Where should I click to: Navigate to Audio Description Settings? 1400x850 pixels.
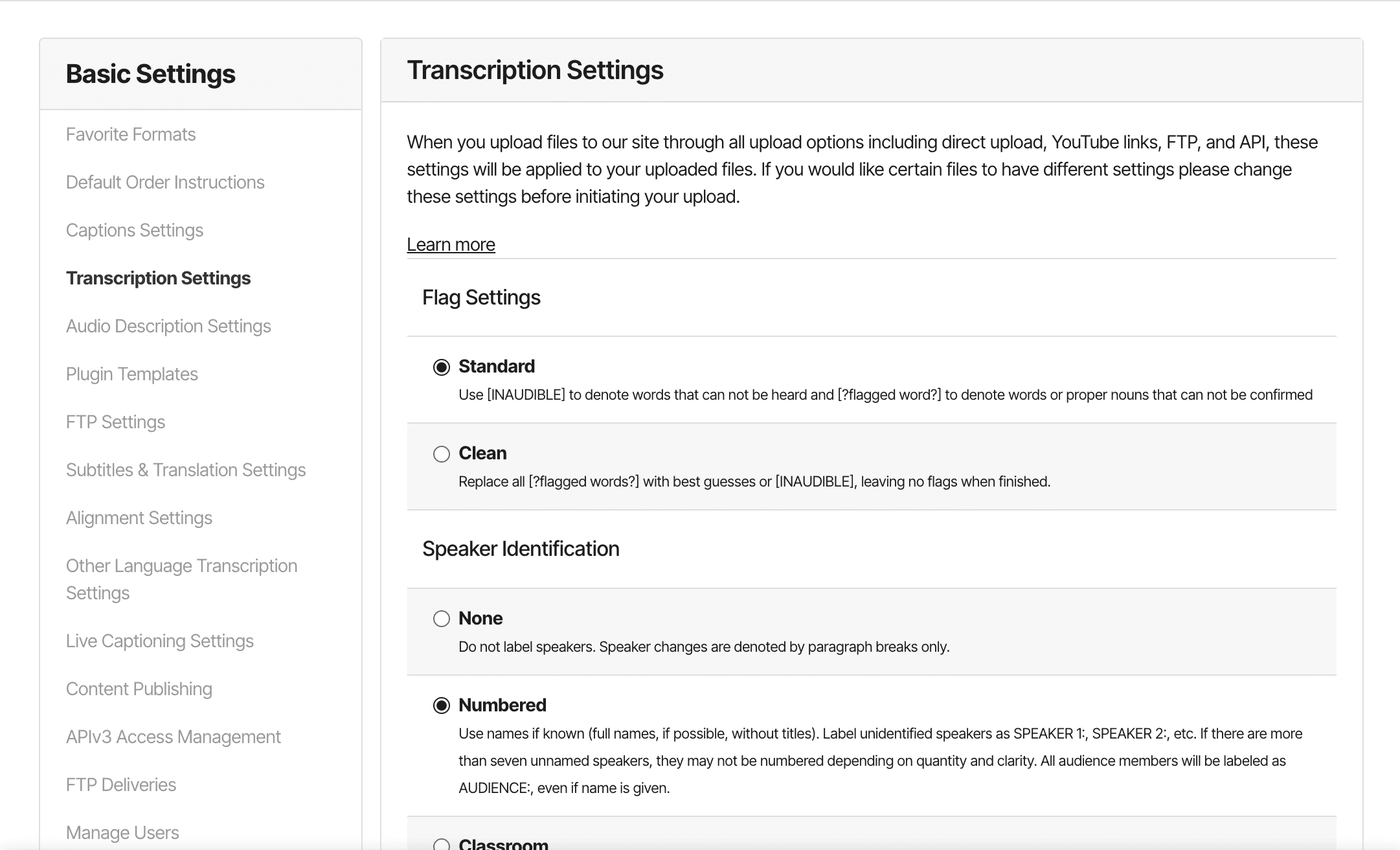(x=168, y=327)
